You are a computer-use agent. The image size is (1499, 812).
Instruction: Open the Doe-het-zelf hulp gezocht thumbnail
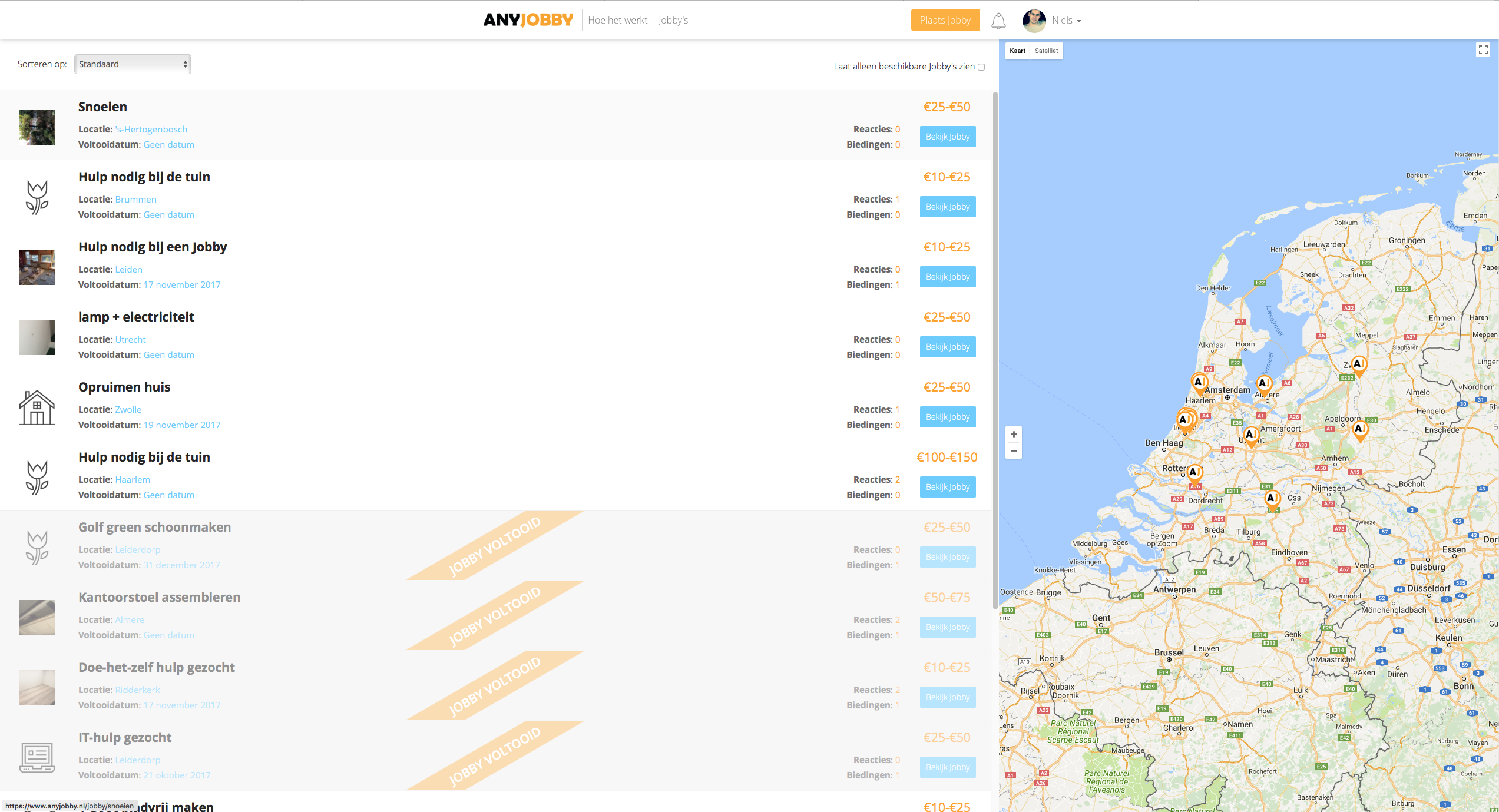[x=37, y=688]
